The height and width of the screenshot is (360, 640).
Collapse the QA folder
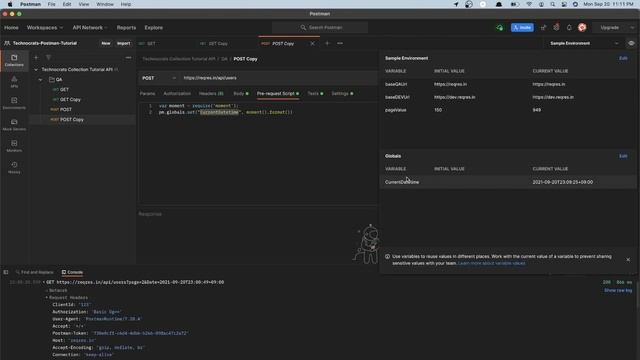click(40, 80)
